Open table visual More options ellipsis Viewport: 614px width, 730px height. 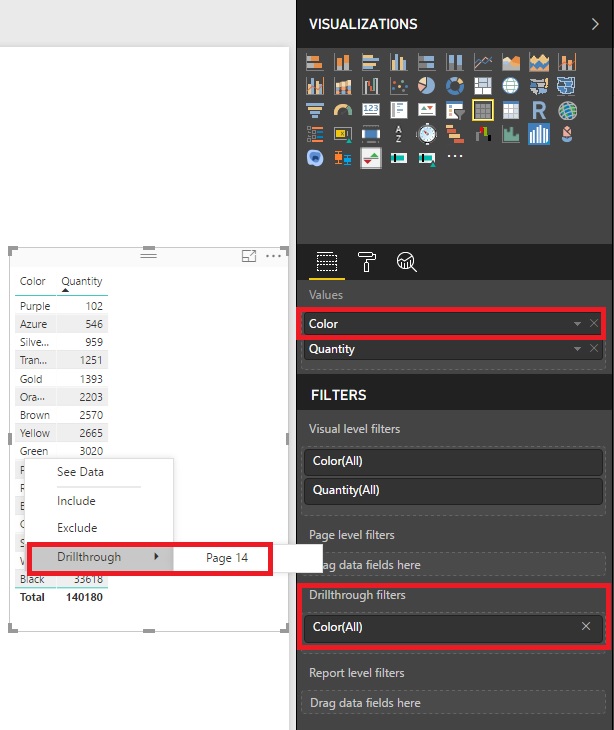point(273,256)
